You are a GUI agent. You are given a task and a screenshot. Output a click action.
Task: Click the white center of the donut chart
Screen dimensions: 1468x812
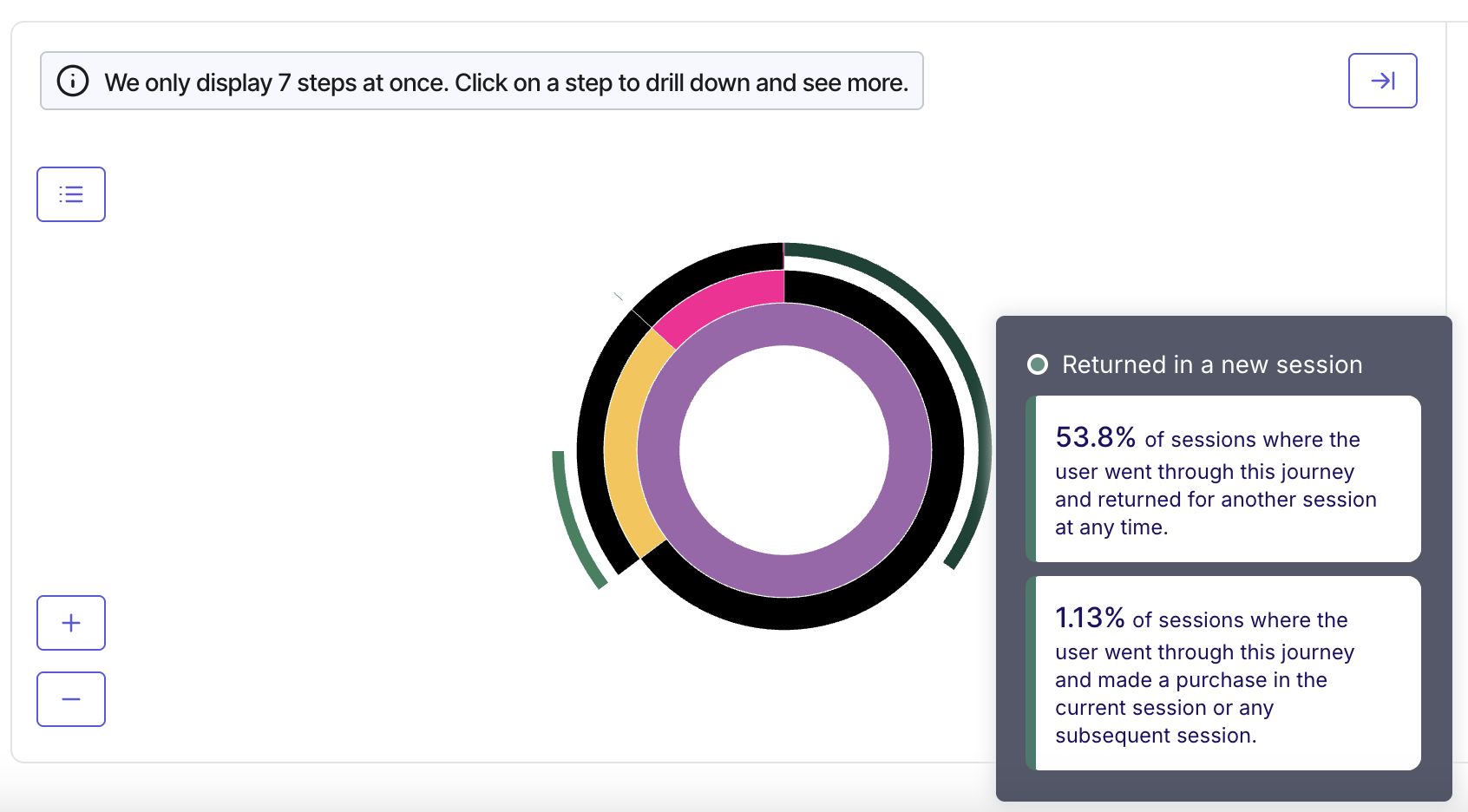[x=784, y=450]
